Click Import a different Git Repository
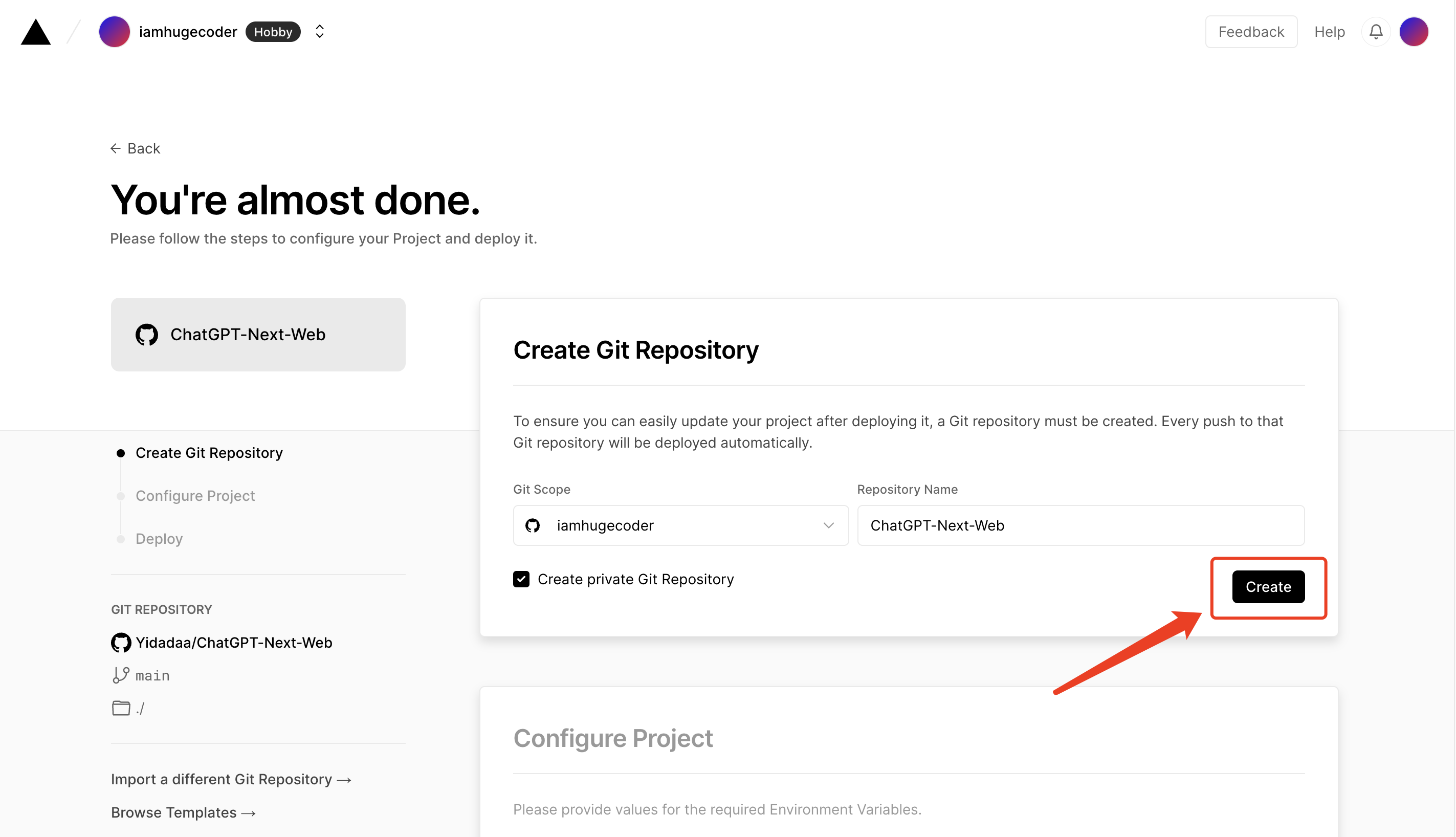 (x=231, y=779)
